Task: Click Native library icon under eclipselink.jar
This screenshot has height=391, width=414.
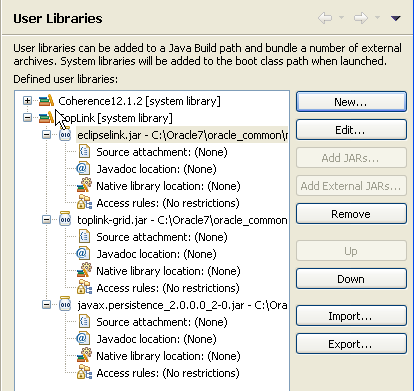Action: 84,186
